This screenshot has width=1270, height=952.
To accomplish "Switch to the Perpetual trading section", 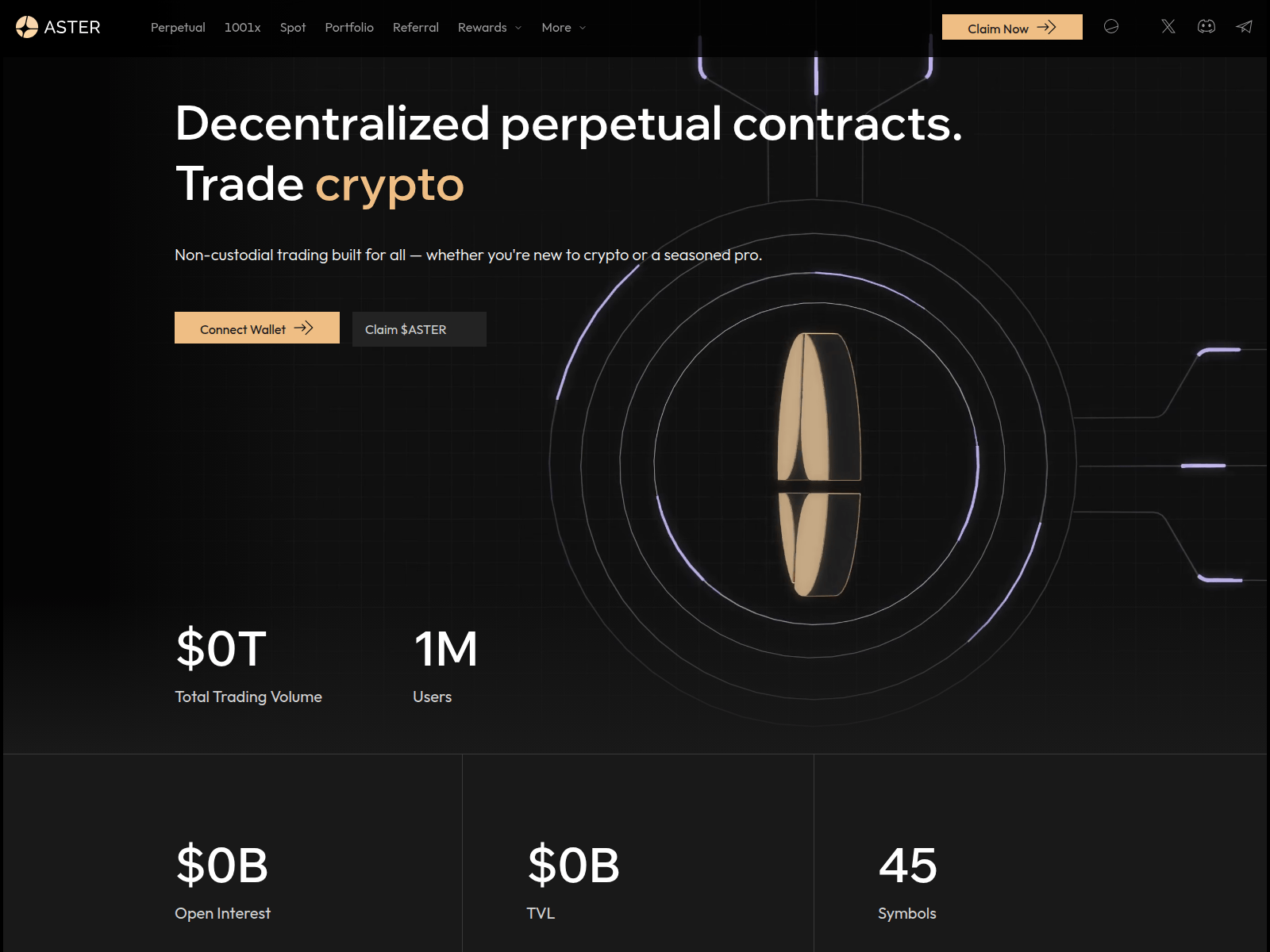I will coord(177,28).
